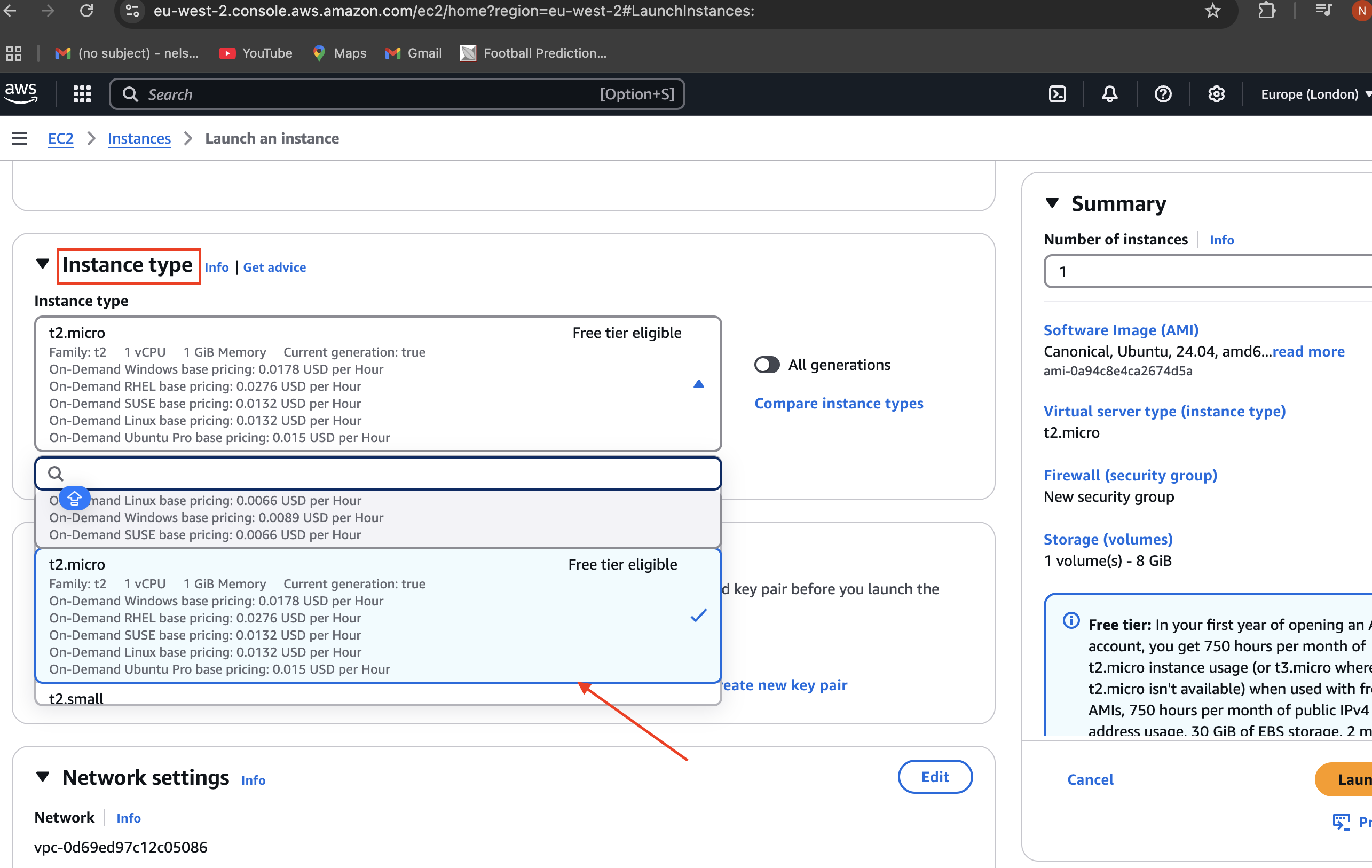Click the Edit button in Network settings
This screenshot has height=868, width=1372.
(x=934, y=776)
